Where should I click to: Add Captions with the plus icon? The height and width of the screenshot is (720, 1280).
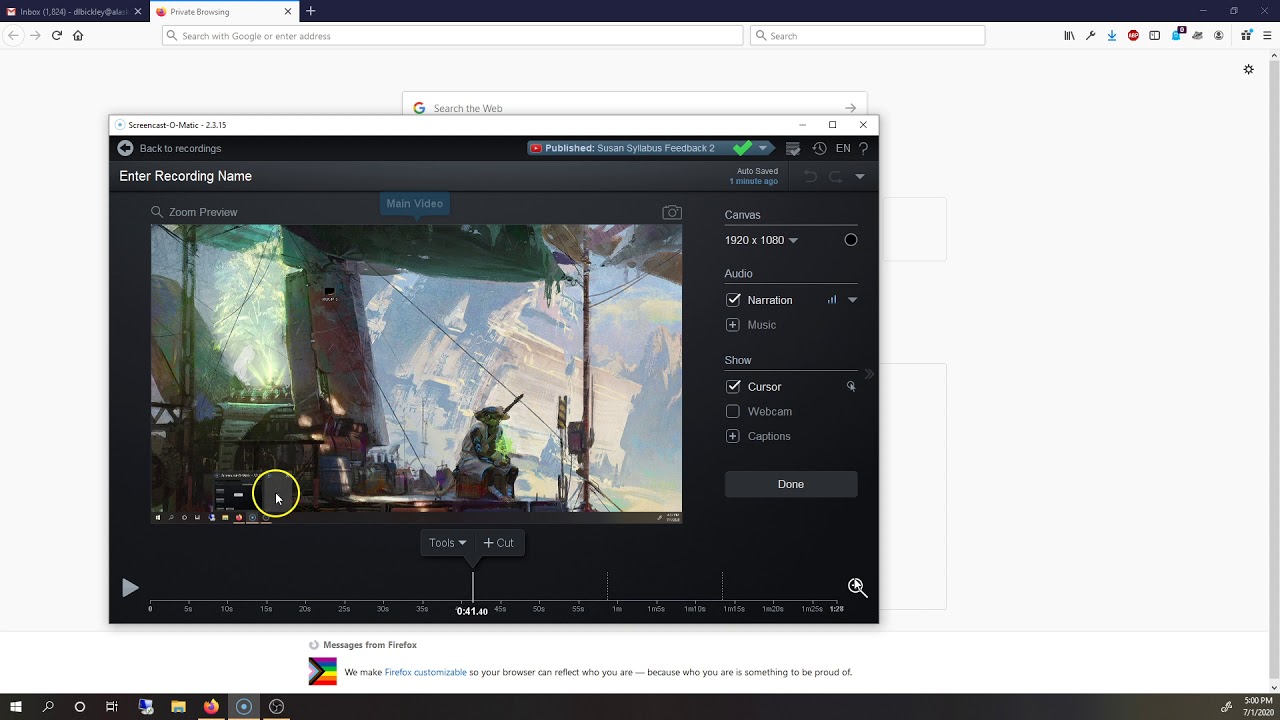[733, 436]
